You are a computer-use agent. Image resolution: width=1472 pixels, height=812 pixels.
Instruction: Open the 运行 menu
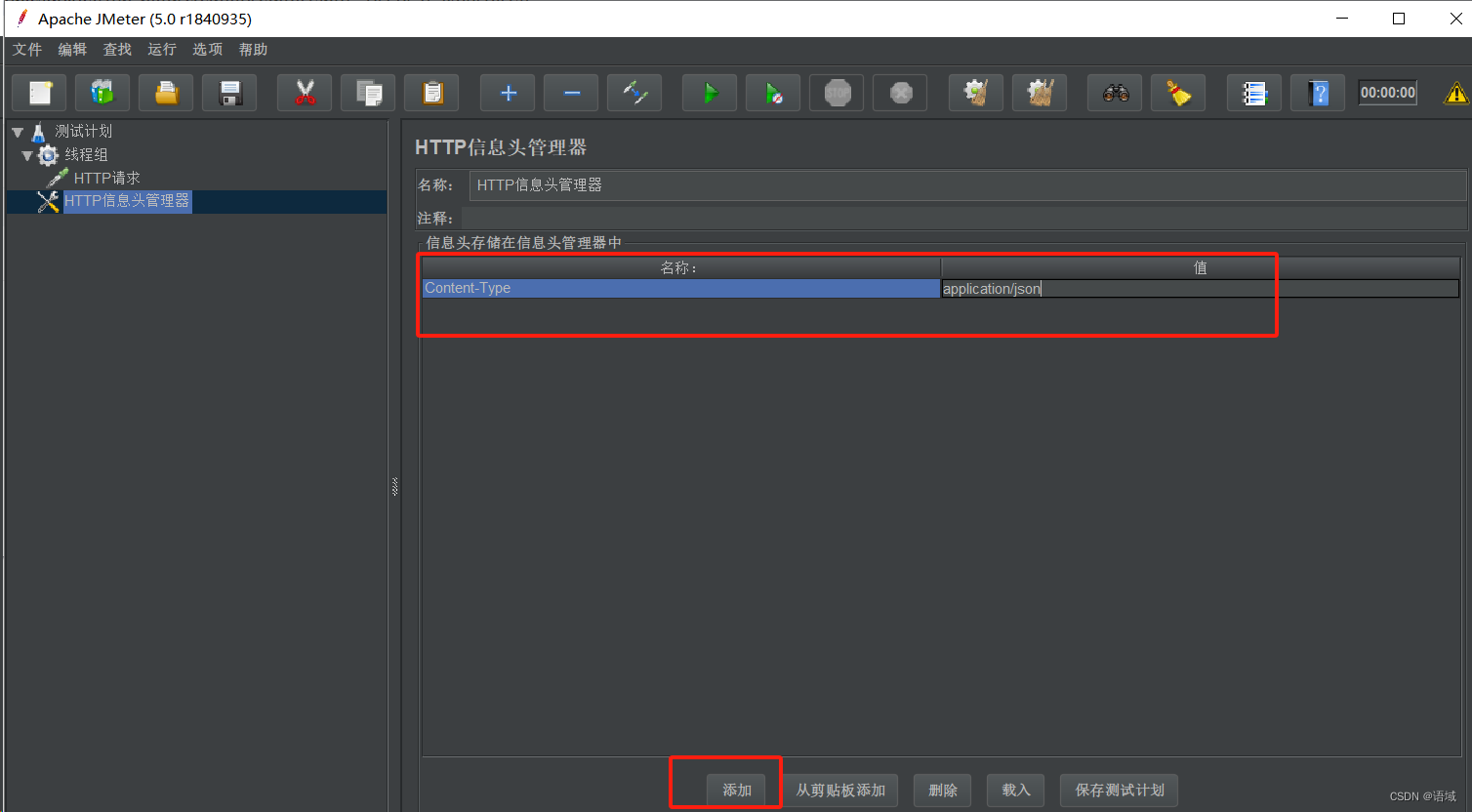(x=162, y=50)
